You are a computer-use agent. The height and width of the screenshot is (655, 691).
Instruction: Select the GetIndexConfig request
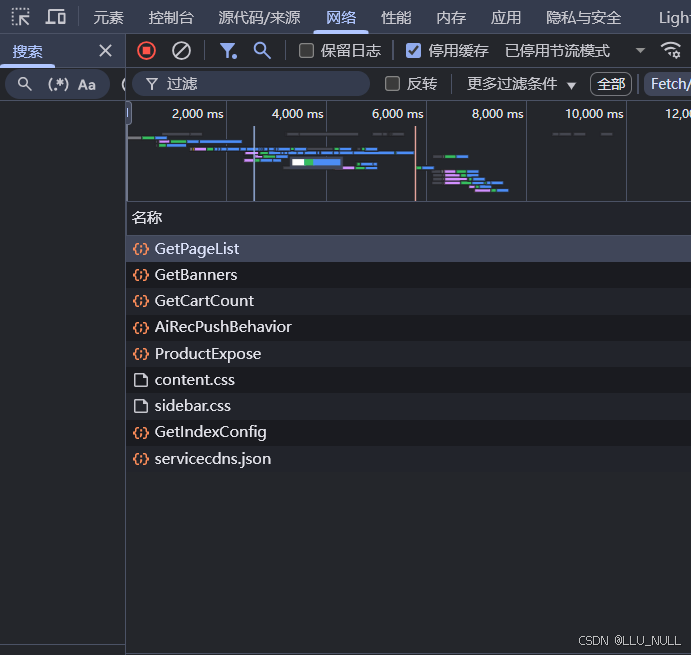[x=409, y=432]
